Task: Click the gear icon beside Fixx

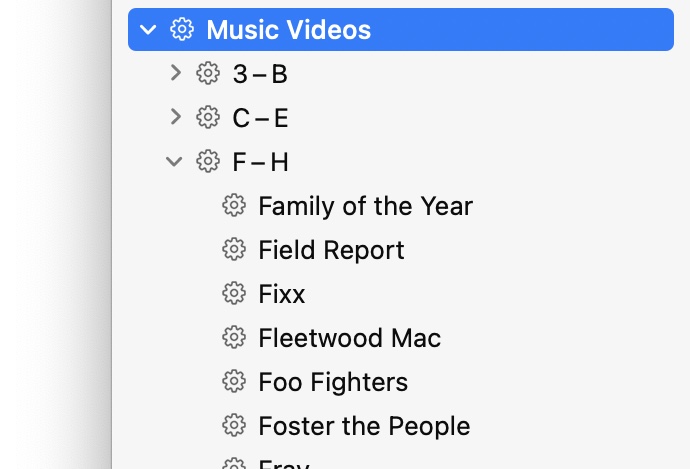Action: coord(233,294)
